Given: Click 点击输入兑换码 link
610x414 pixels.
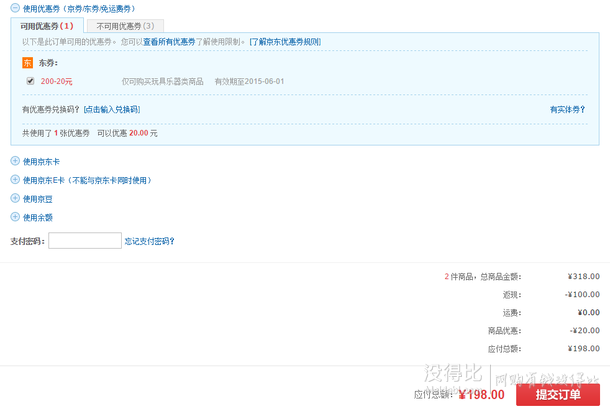Looking at the screenshot, I should pyautogui.click(x=112, y=109).
